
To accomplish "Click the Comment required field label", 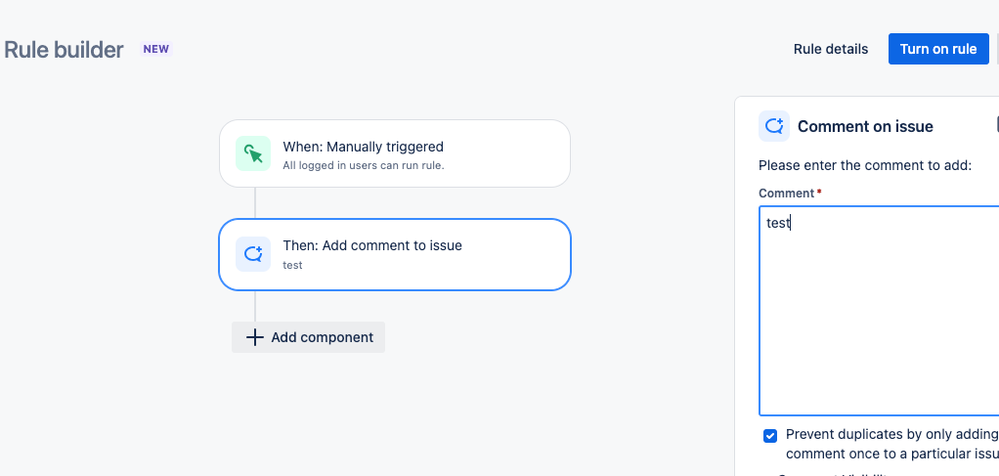I will coord(786,193).
